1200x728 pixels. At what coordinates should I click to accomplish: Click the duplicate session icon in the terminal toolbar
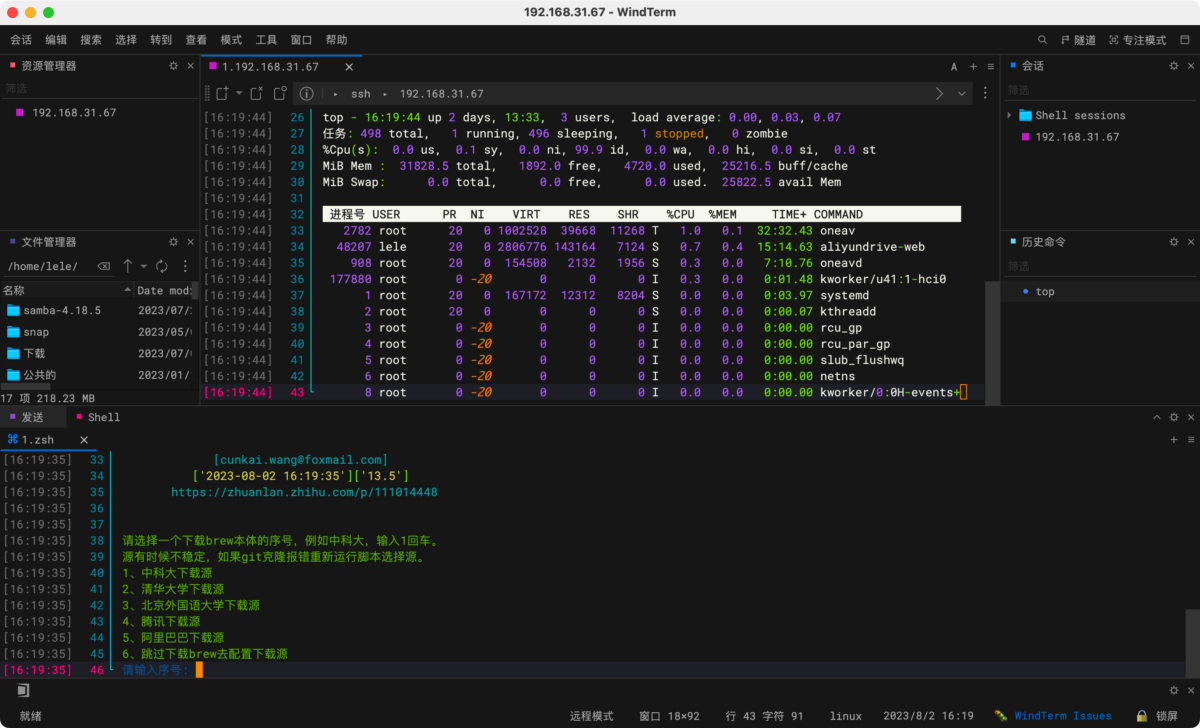point(280,94)
